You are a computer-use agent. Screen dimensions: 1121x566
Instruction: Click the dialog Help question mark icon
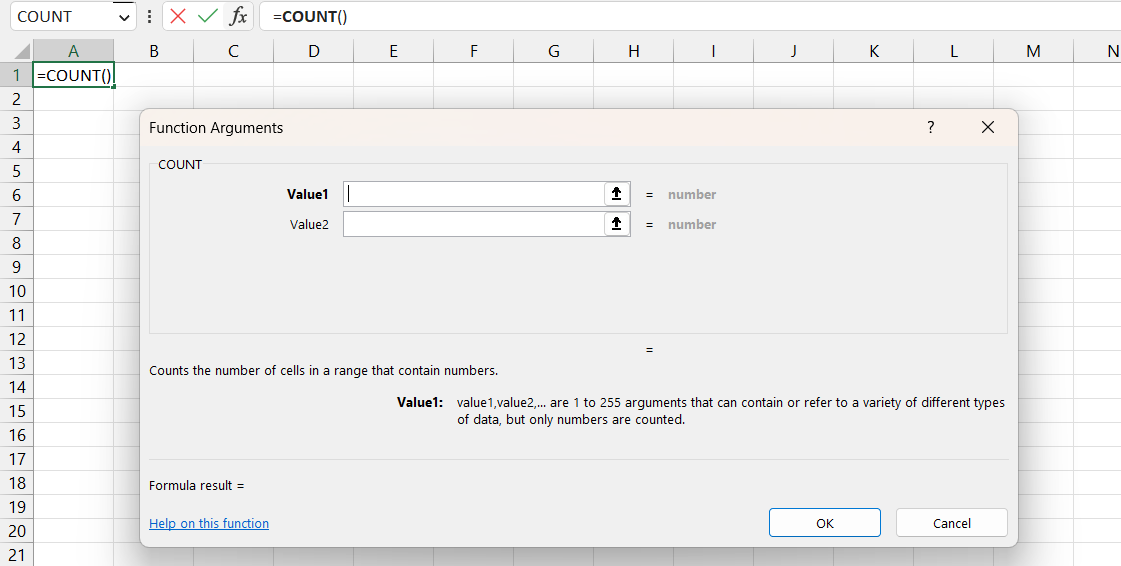click(930, 127)
